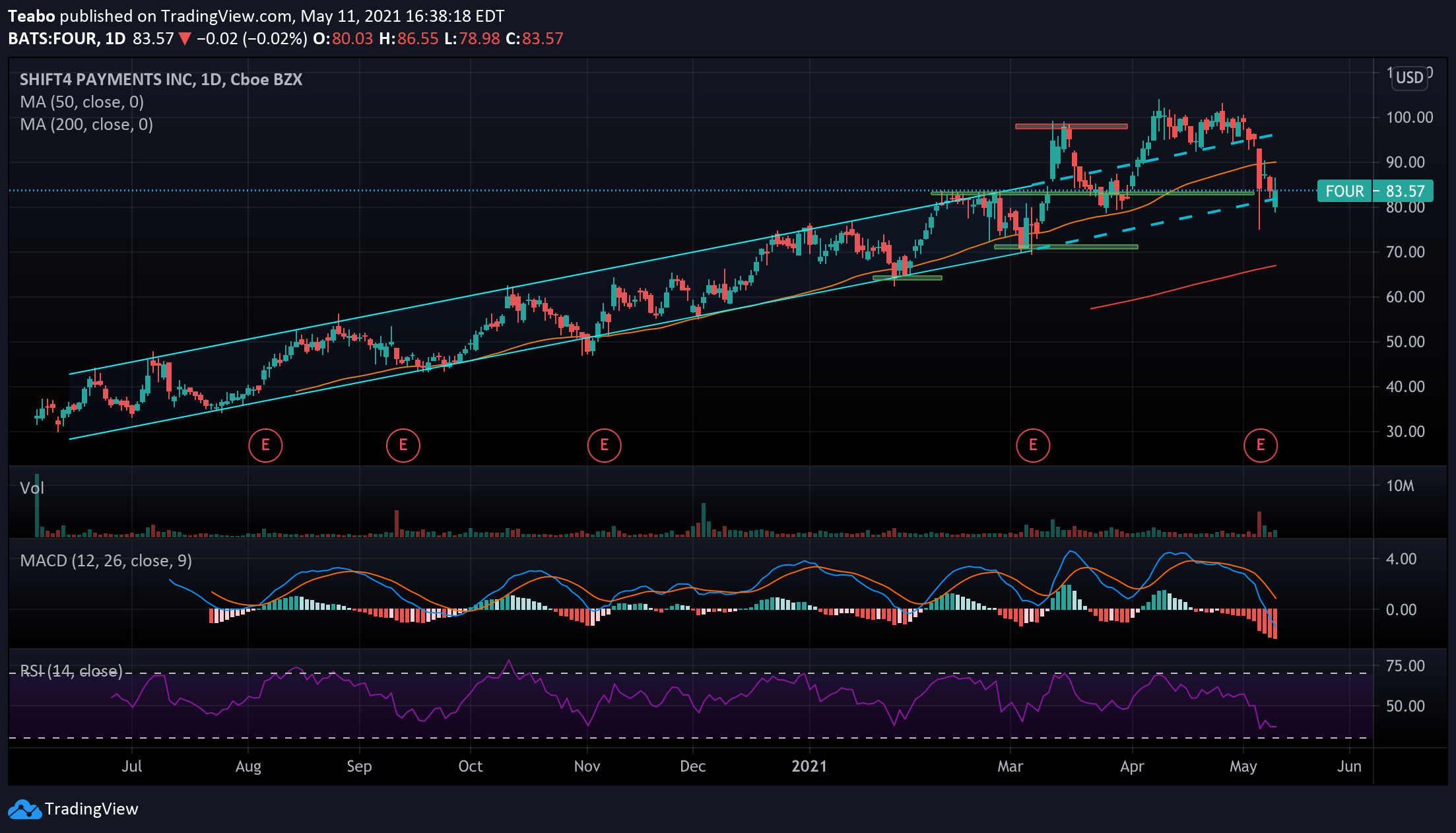The height and width of the screenshot is (833, 1456).
Task: Click the red down-triangle change indicator
Action: [x=185, y=39]
